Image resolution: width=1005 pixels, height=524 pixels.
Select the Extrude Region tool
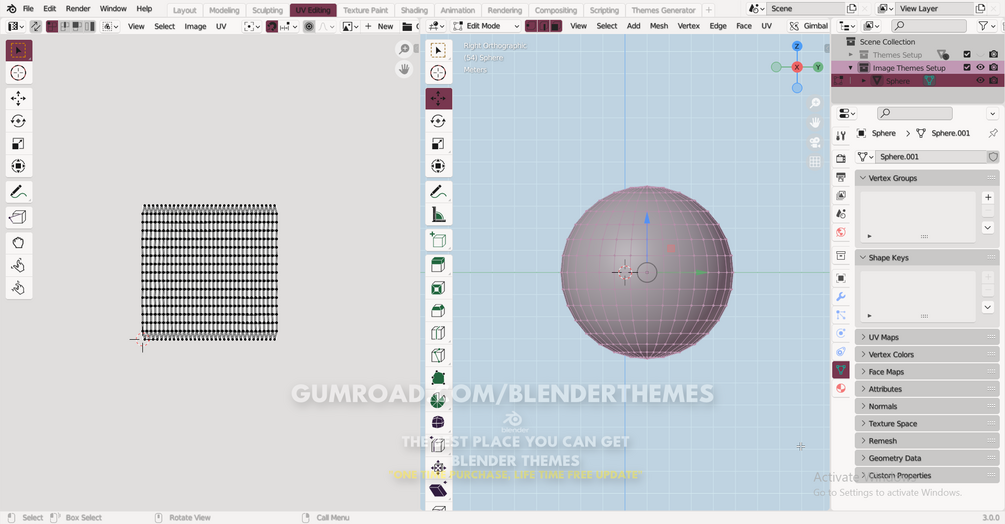pos(438,265)
